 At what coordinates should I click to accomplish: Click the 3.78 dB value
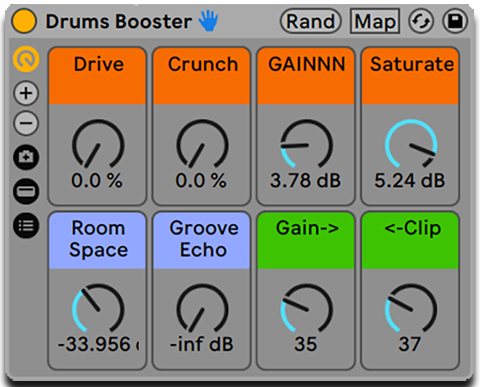(305, 180)
